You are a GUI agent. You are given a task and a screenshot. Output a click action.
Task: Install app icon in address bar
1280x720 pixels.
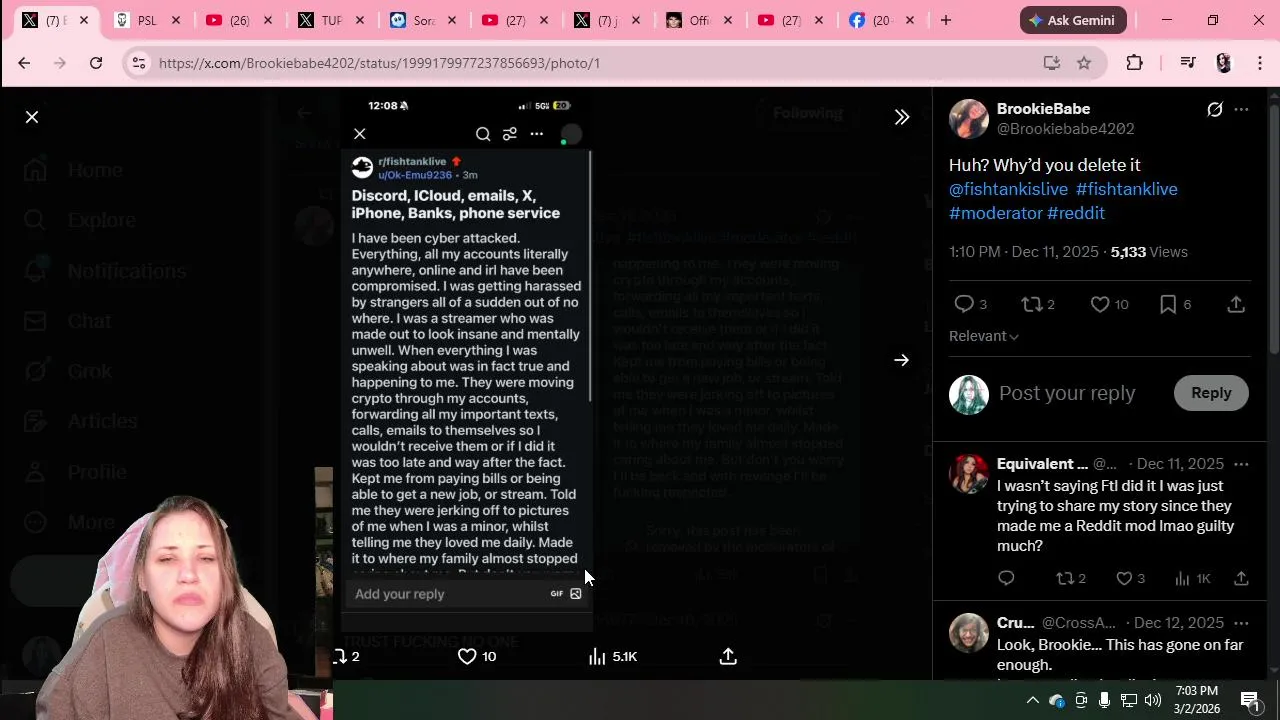point(1051,63)
